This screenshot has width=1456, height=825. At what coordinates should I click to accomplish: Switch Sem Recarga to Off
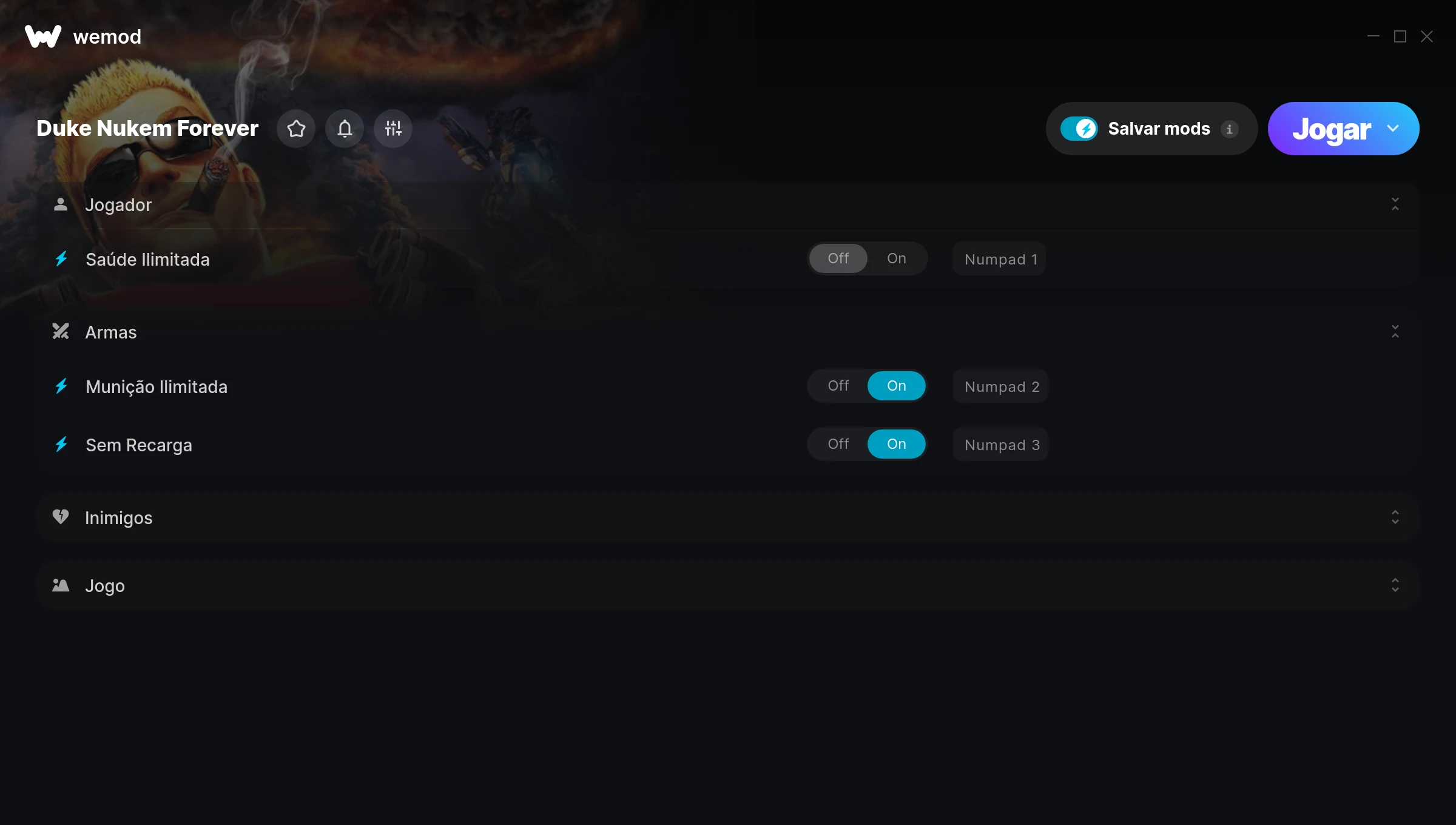pos(838,444)
